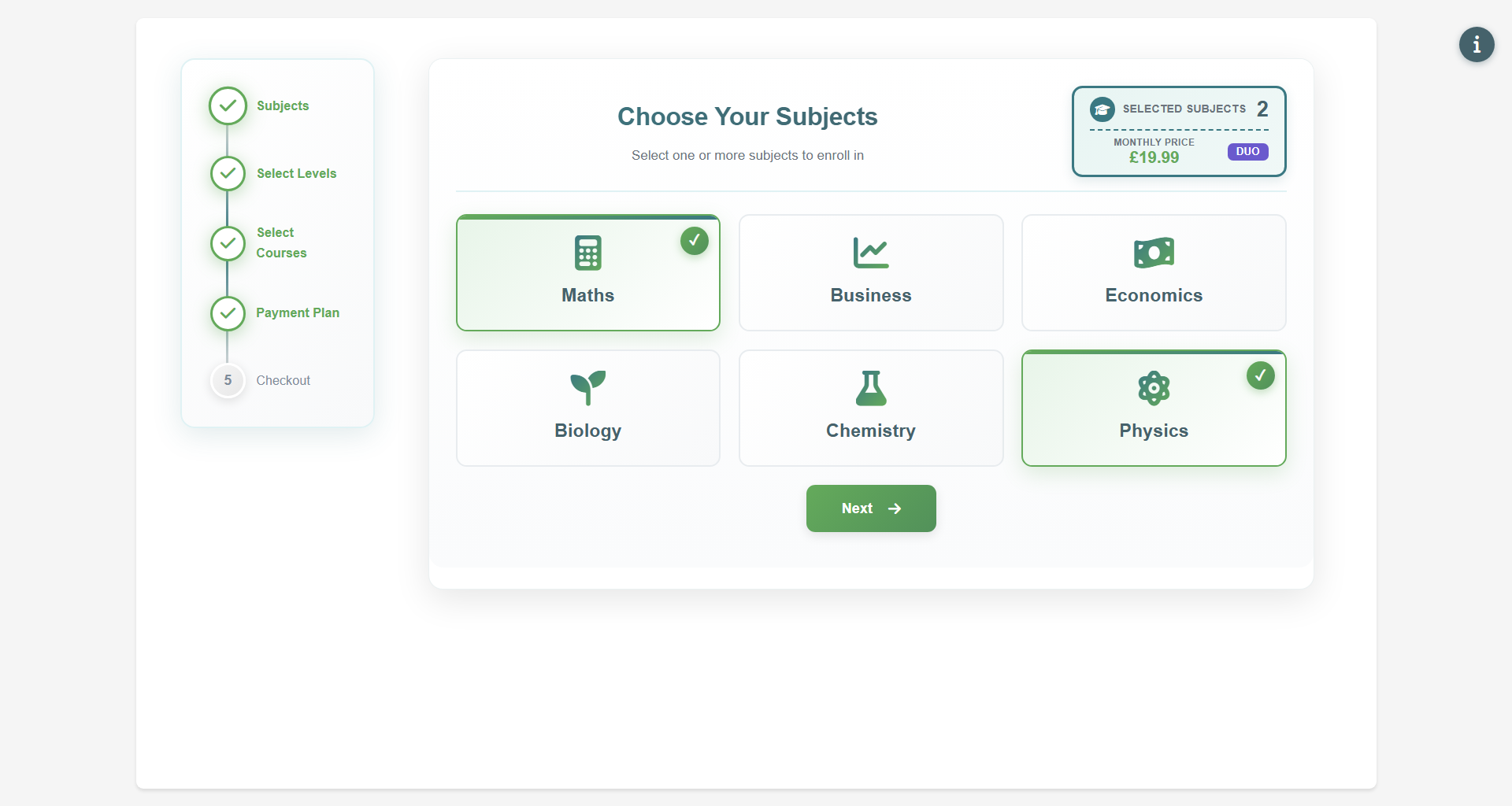Select the Checkout step circle numbered 5
The image size is (1512, 806).
click(227, 380)
